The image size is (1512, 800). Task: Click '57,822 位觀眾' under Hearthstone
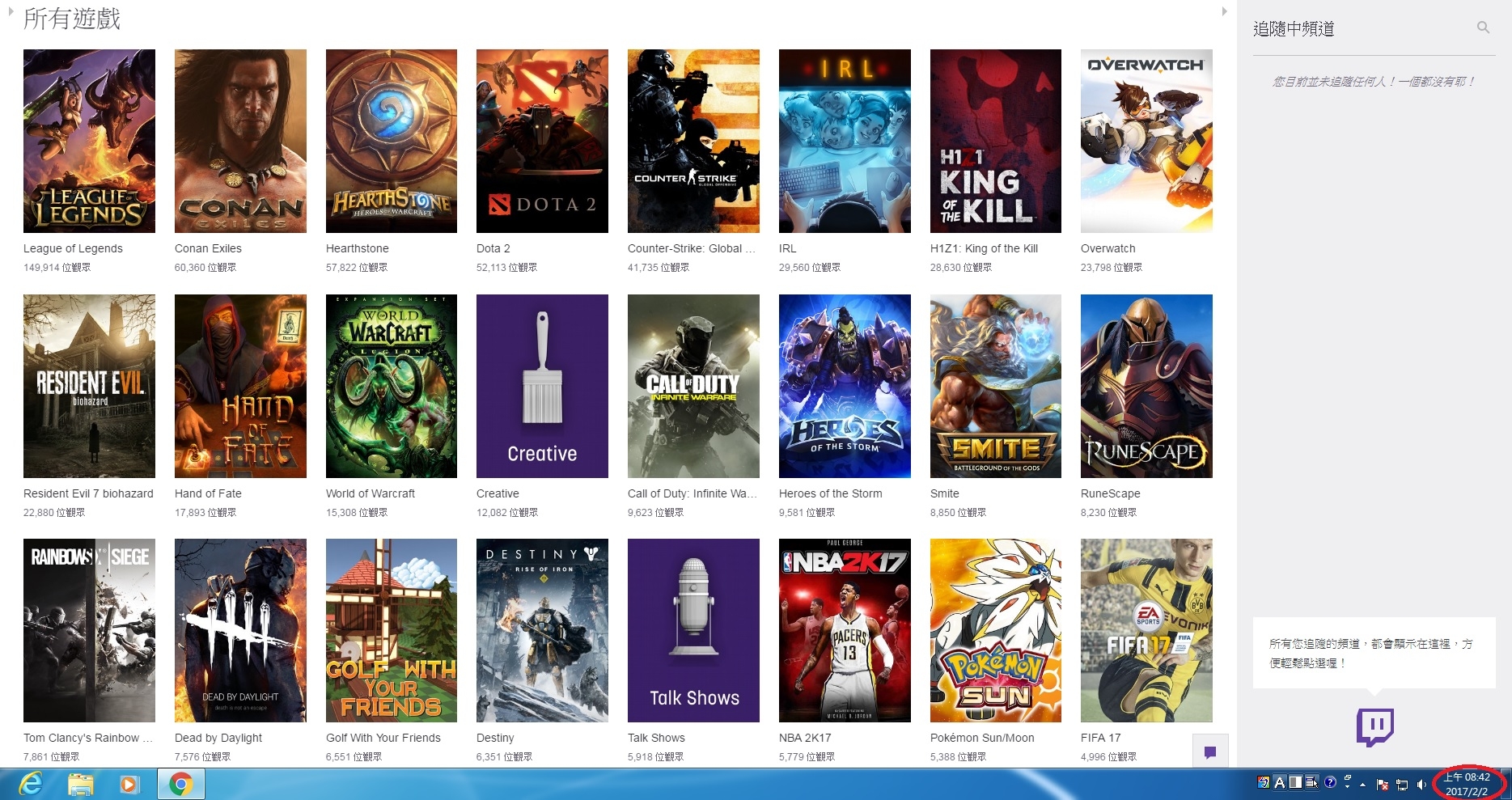pos(357,267)
